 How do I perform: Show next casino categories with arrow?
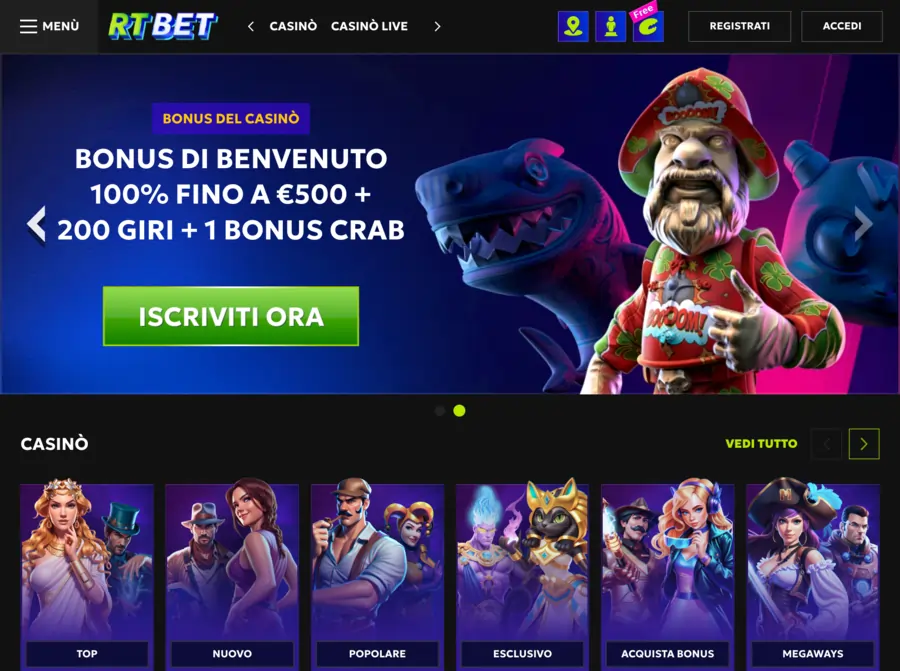[x=864, y=444]
